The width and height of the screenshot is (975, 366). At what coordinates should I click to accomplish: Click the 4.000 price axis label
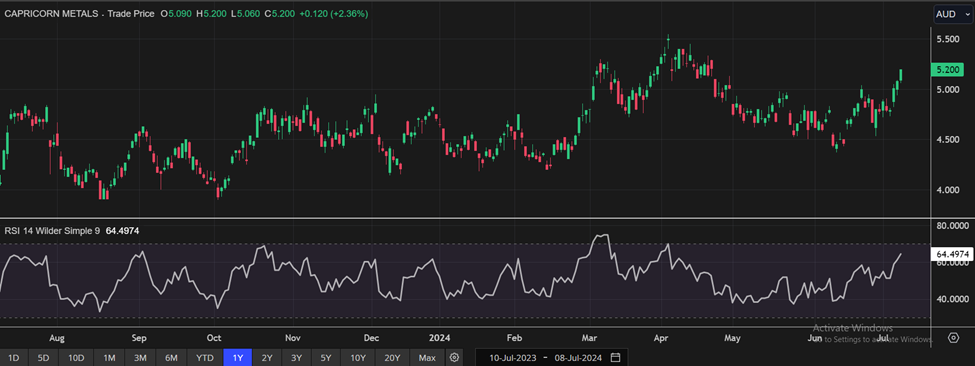coord(948,190)
